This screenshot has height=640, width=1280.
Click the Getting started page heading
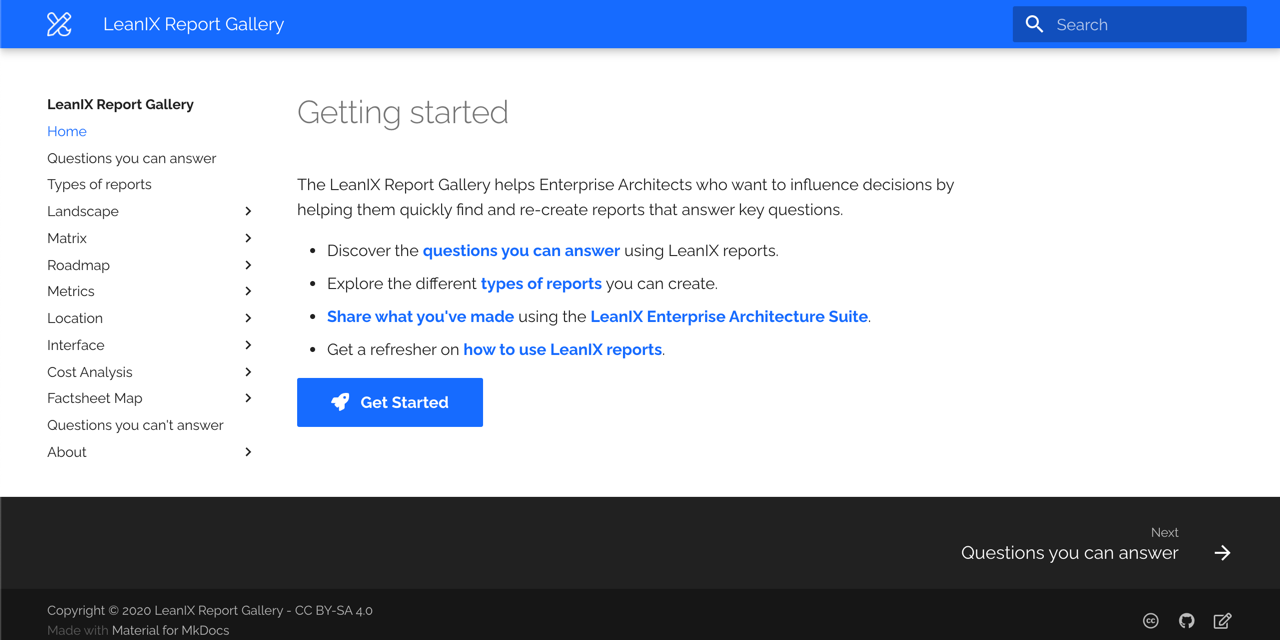(403, 112)
